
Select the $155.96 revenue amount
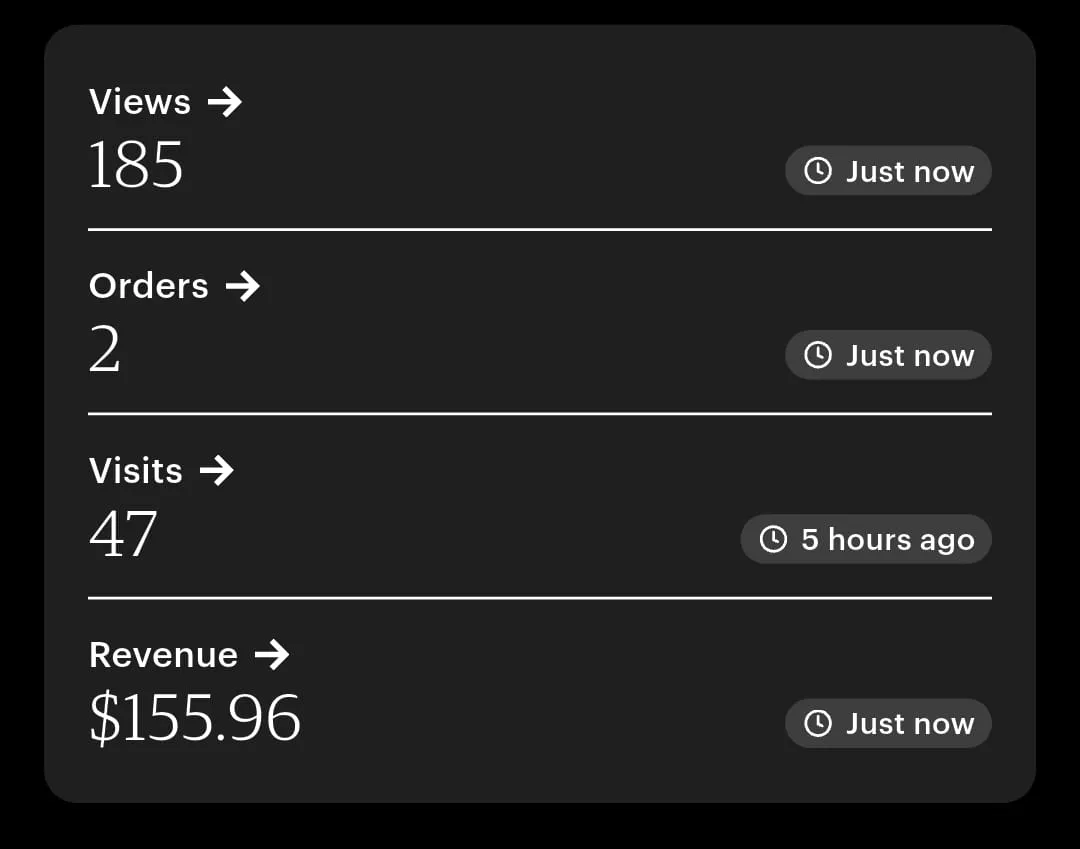pyautogui.click(x=195, y=718)
